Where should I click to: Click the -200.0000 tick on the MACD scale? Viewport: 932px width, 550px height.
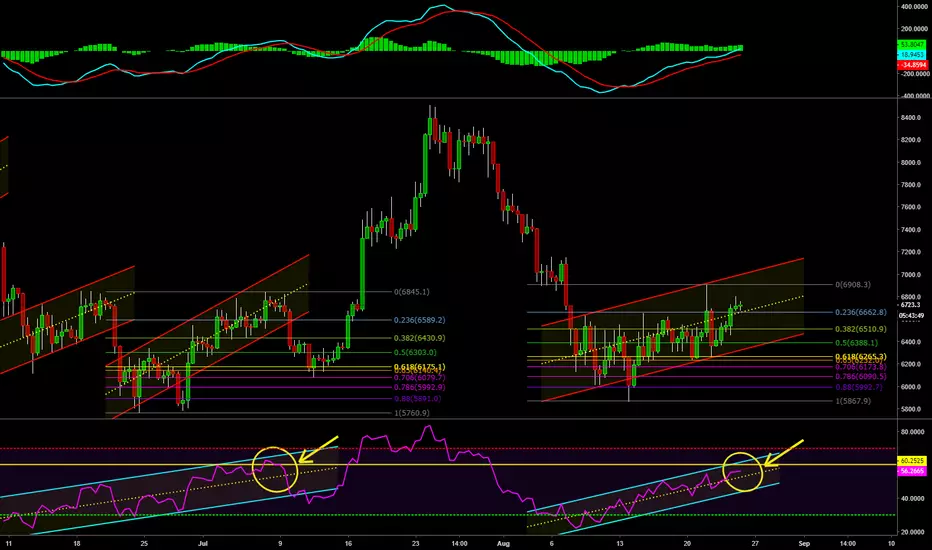(915, 74)
